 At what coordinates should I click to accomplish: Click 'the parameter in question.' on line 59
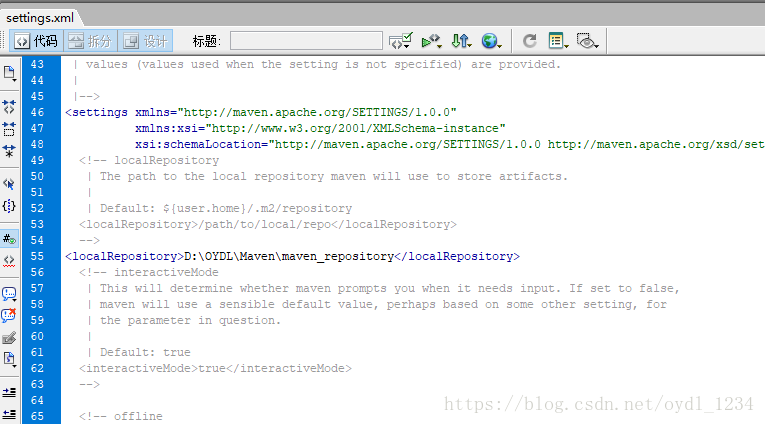[191, 321]
